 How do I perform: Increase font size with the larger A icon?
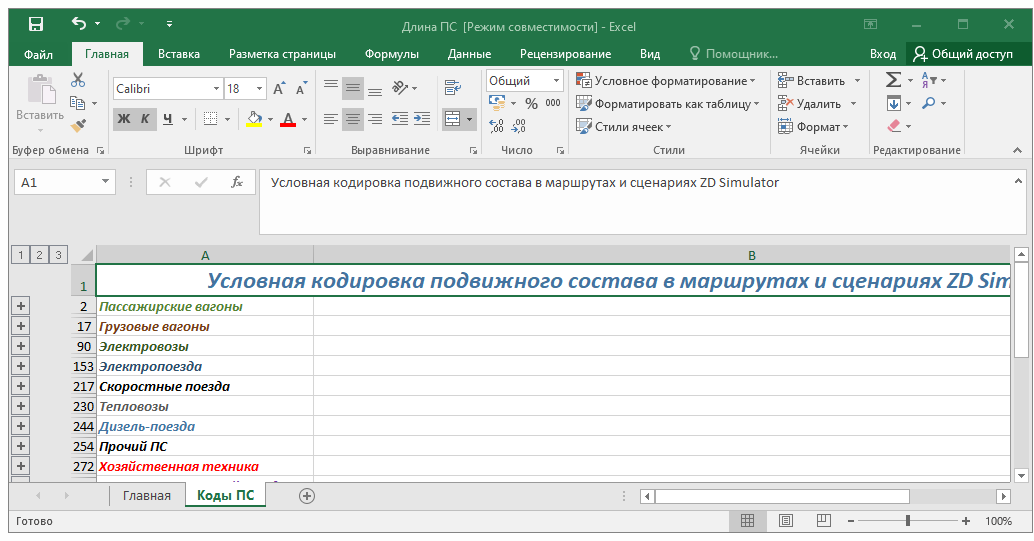(x=279, y=89)
